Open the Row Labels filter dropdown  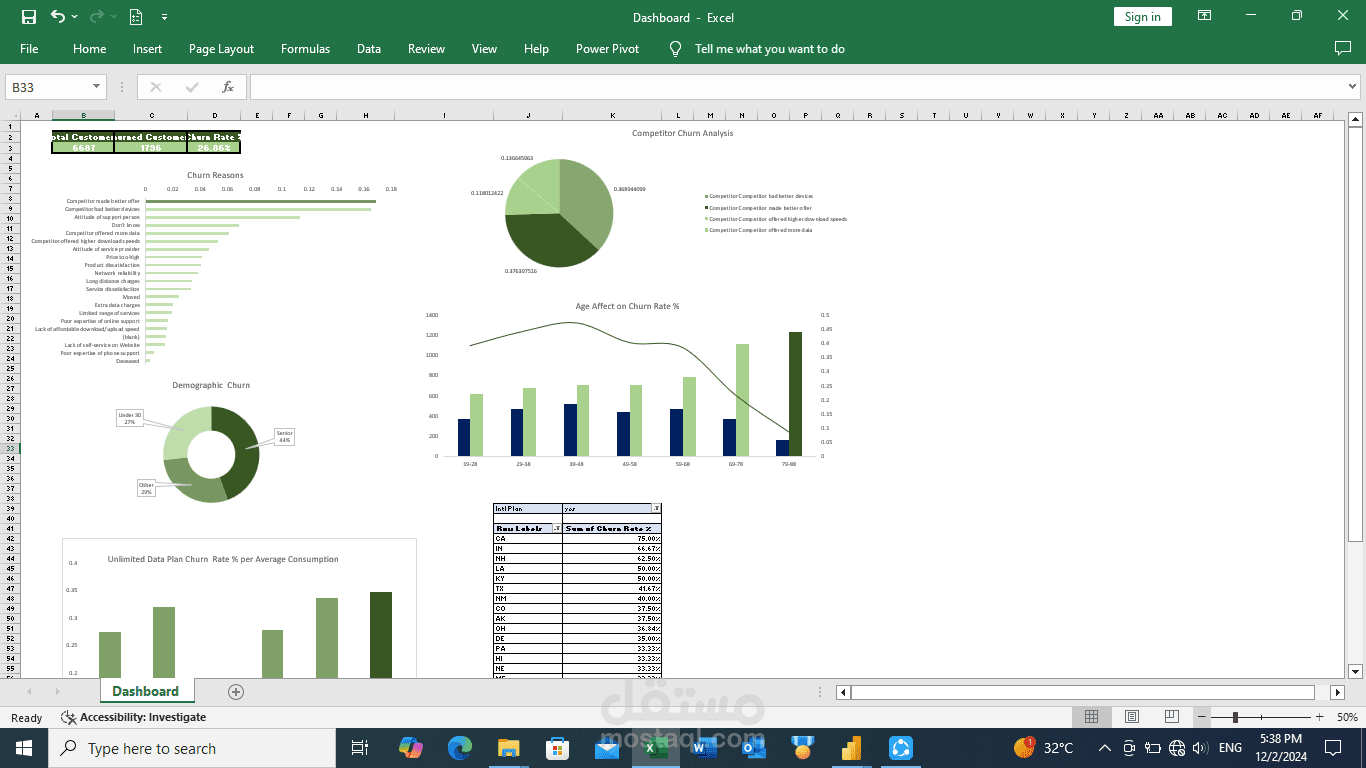(x=557, y=528)
